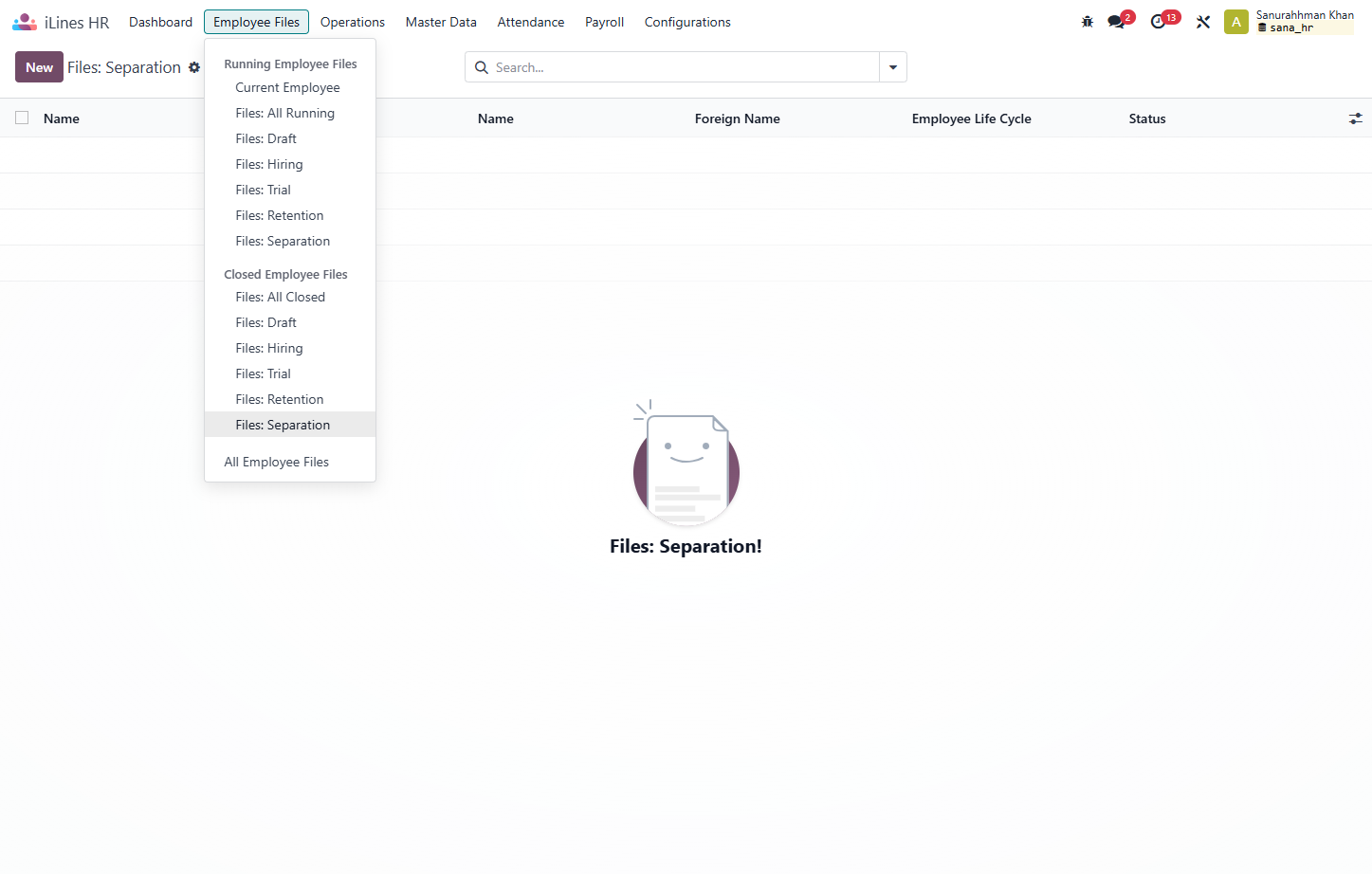Open the Dashboard menu
This screenshot has height=874, width=1372.
click(160, 22)
